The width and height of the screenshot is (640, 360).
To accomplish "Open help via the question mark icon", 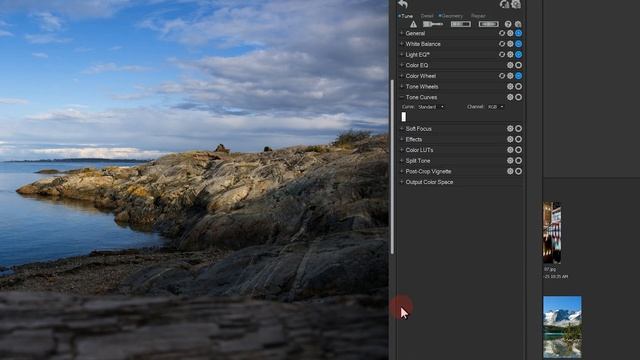I will pyautogui.click(x=508, y=24).
